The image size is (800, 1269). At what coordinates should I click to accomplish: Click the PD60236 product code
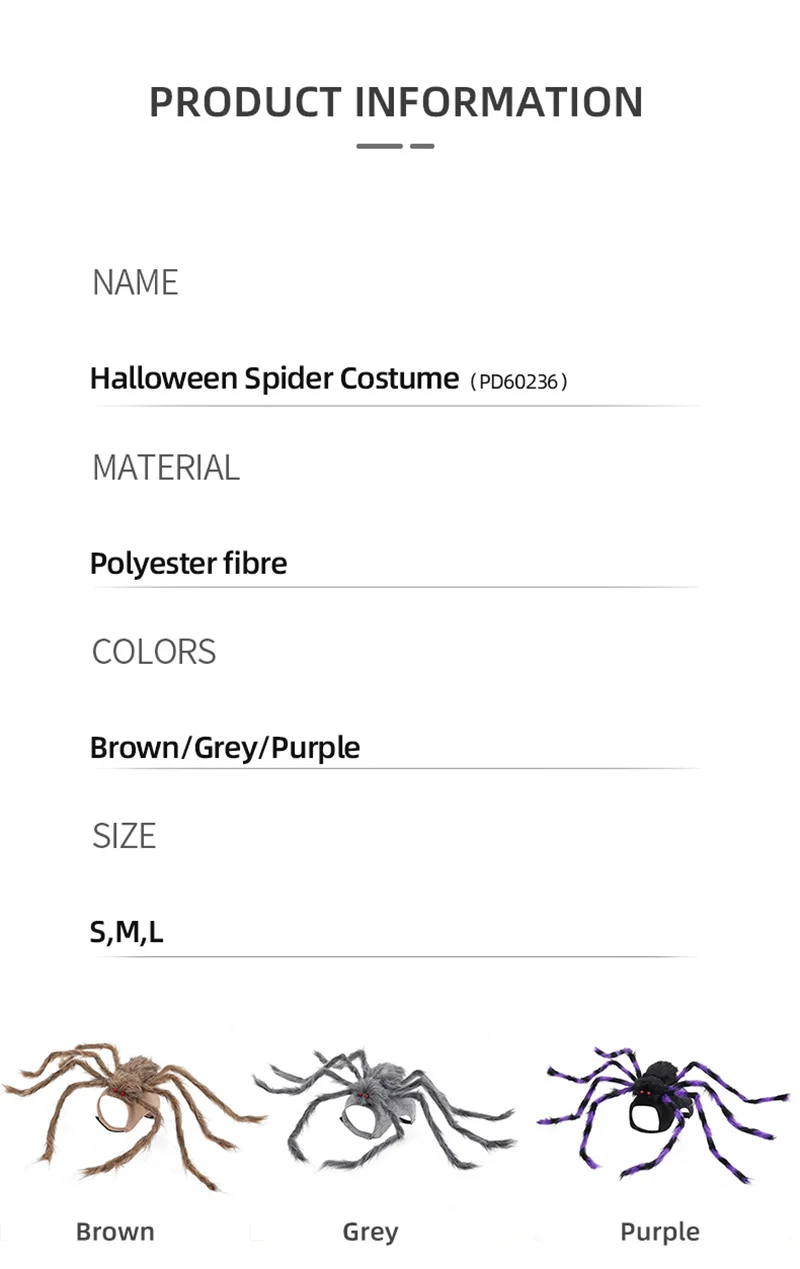pos(518,381)
